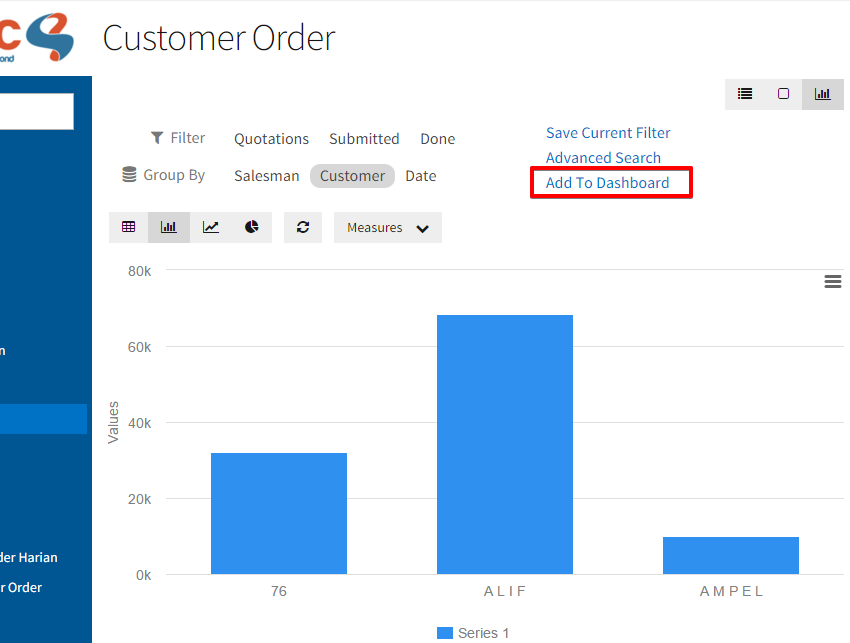Screen dimensions: 850x643
Task: Select bar chart mode icon
Action: [x=169, y=227]
